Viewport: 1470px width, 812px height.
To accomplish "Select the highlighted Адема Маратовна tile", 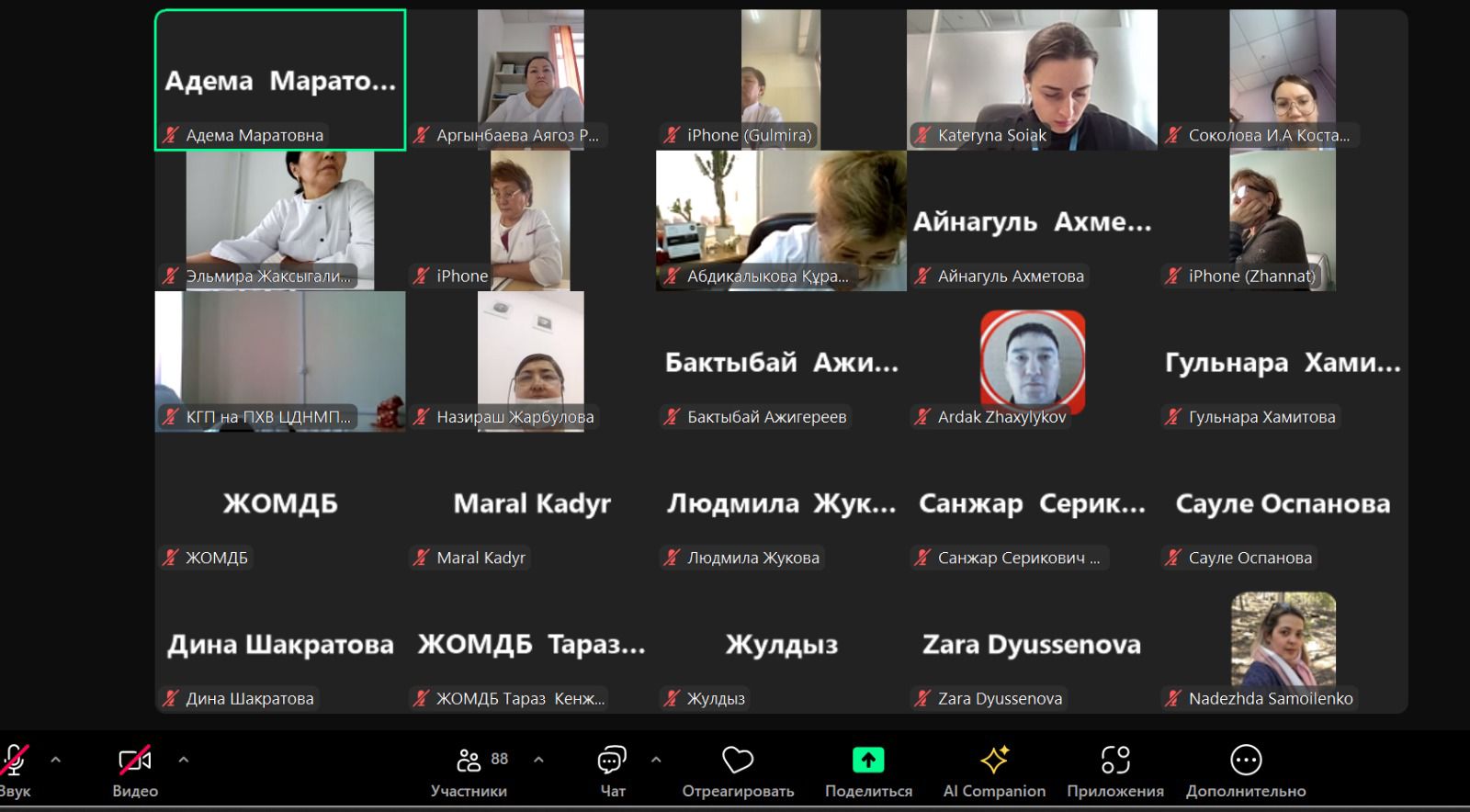I will tap(280, 80).
